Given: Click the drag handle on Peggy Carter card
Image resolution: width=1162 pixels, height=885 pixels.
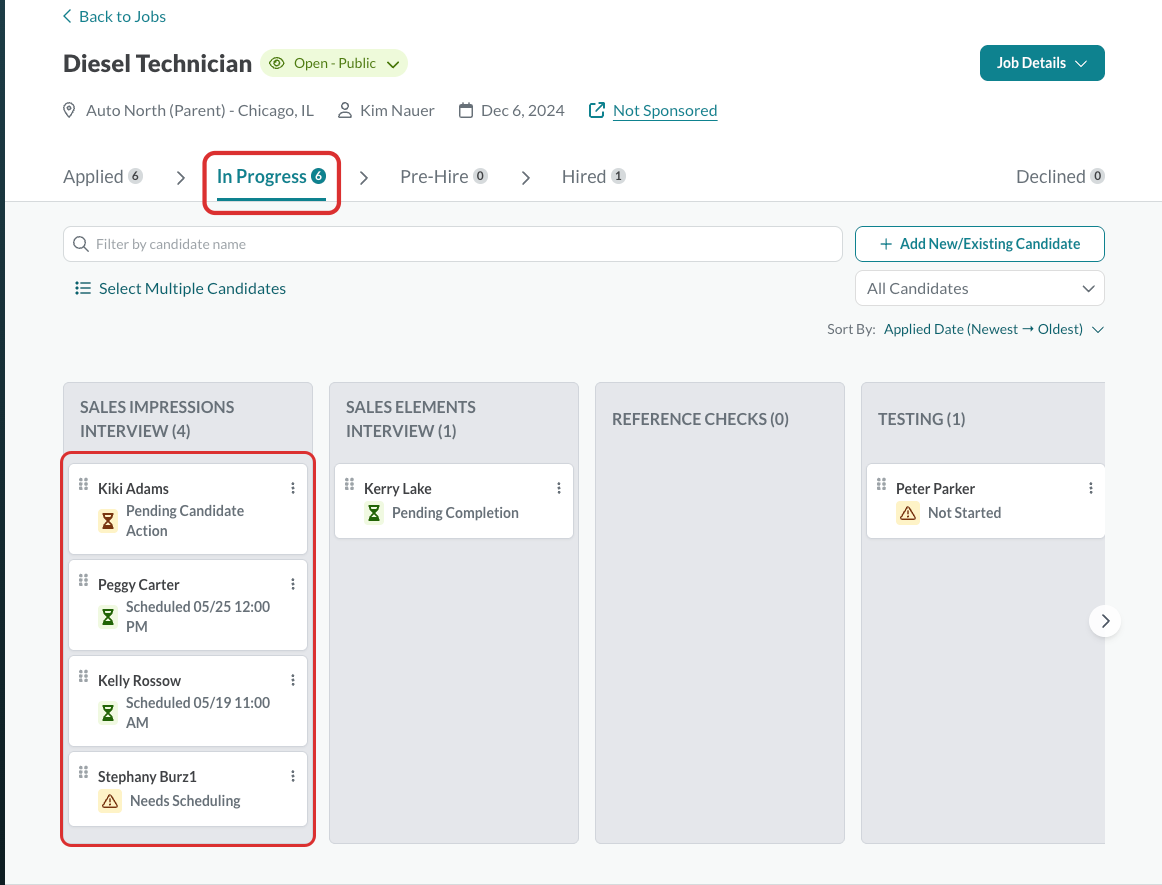Looking at the screenshot, I should coord(83,580).
